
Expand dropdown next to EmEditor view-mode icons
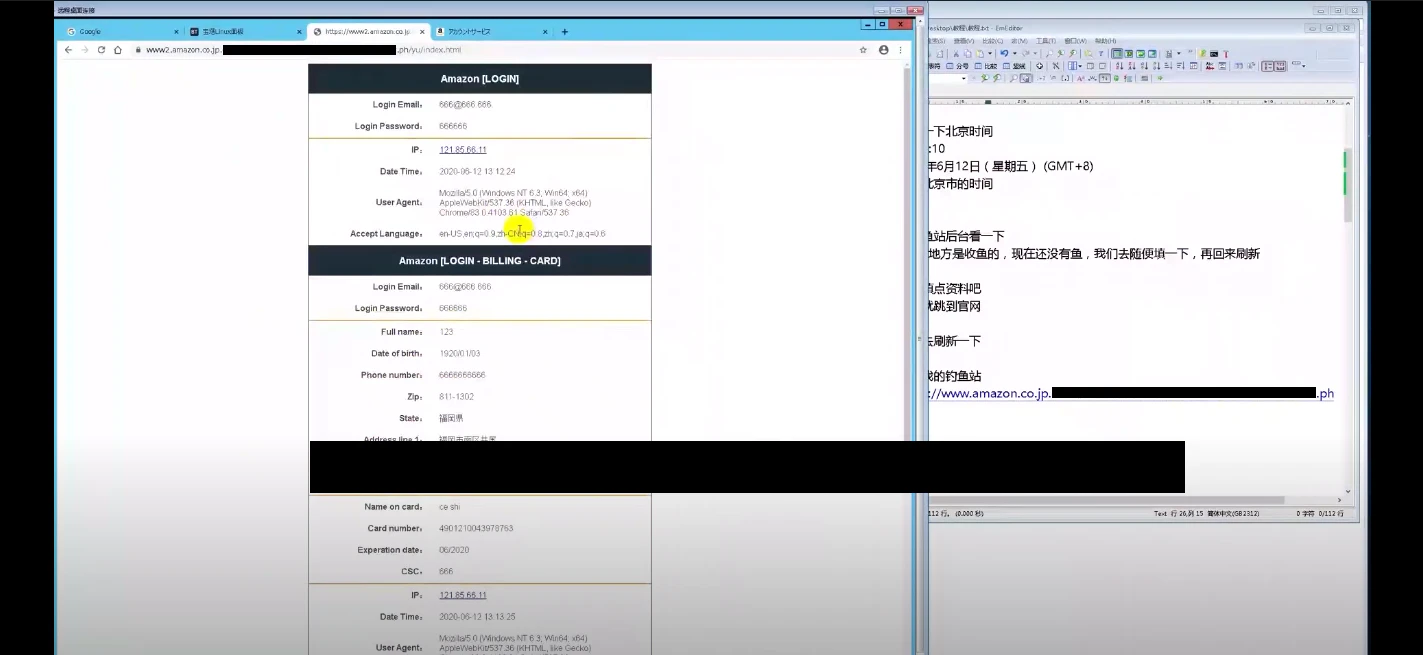(1179, 53)
